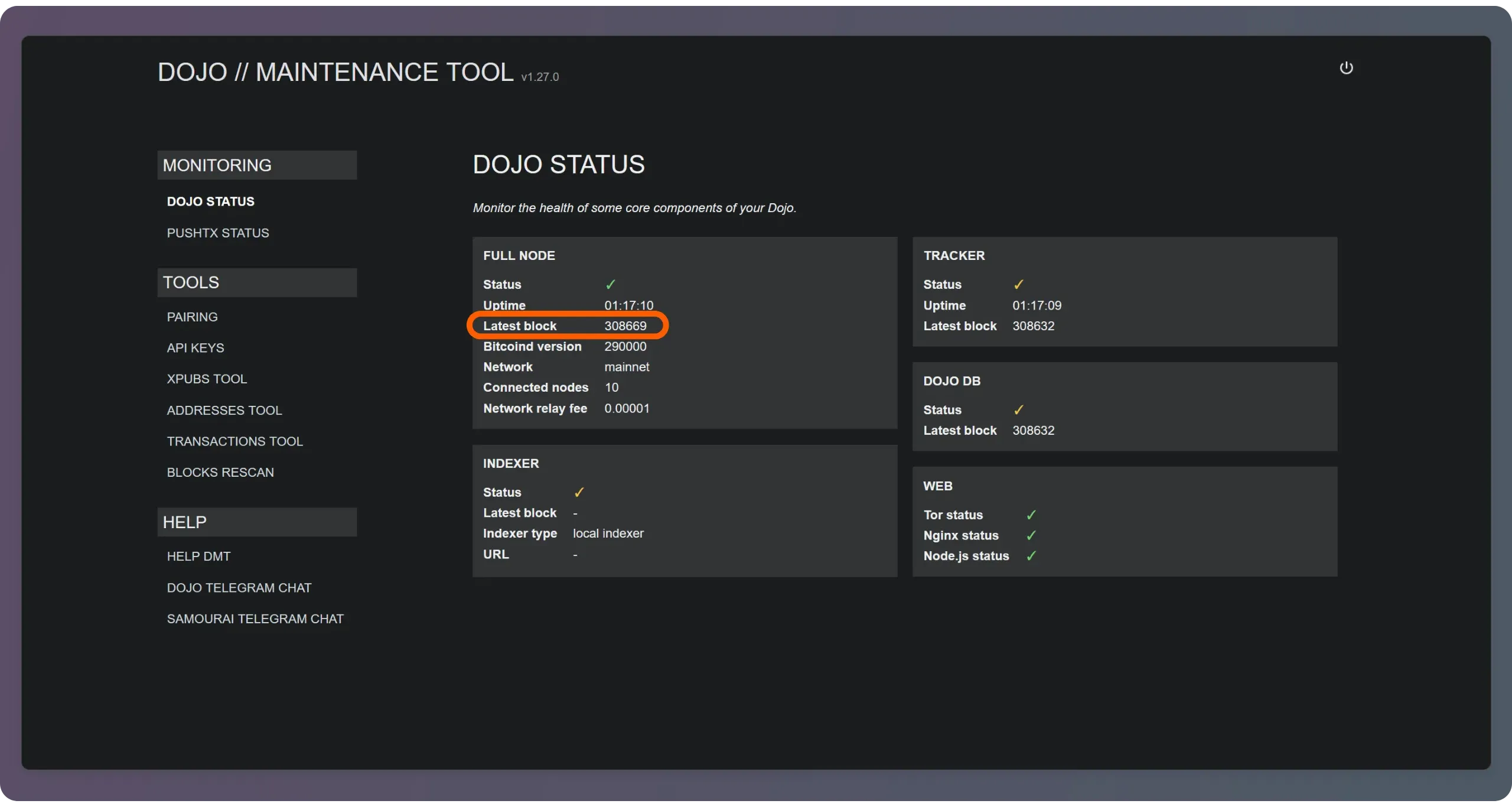
Task: Go to Pairing tool
Action: [192, 317]
